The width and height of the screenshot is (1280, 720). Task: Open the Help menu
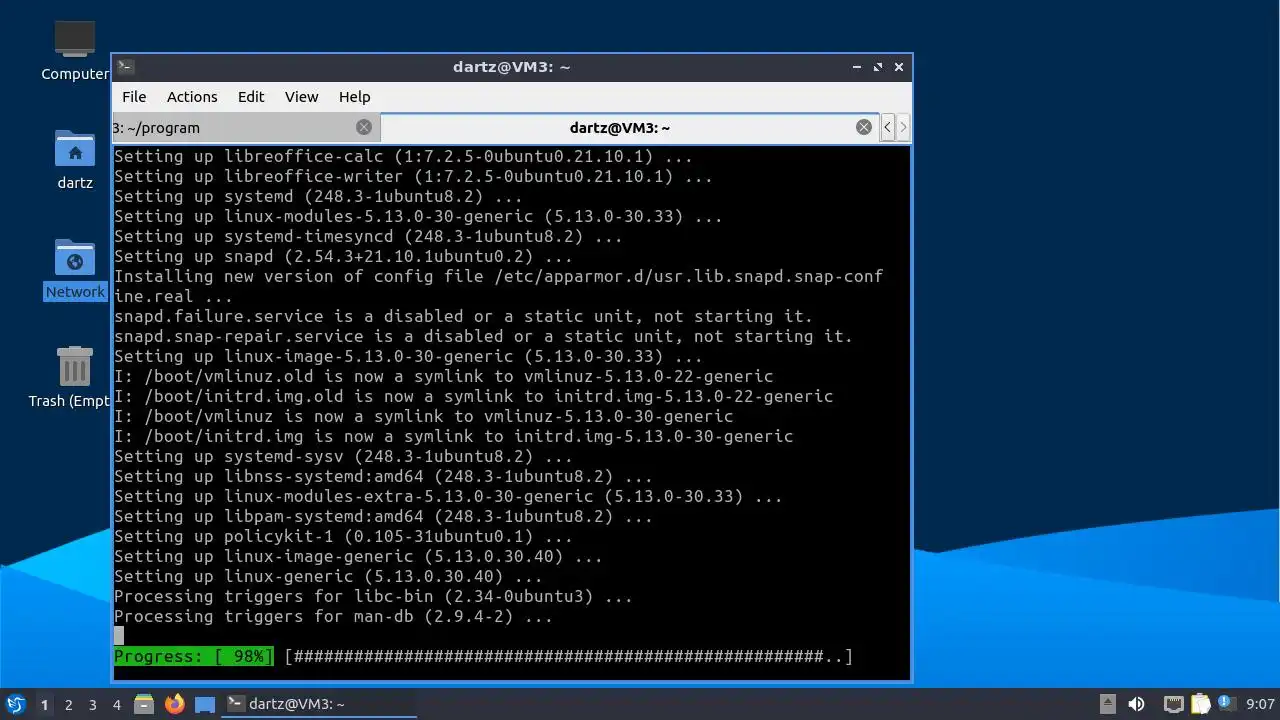[x=354, y=97]
